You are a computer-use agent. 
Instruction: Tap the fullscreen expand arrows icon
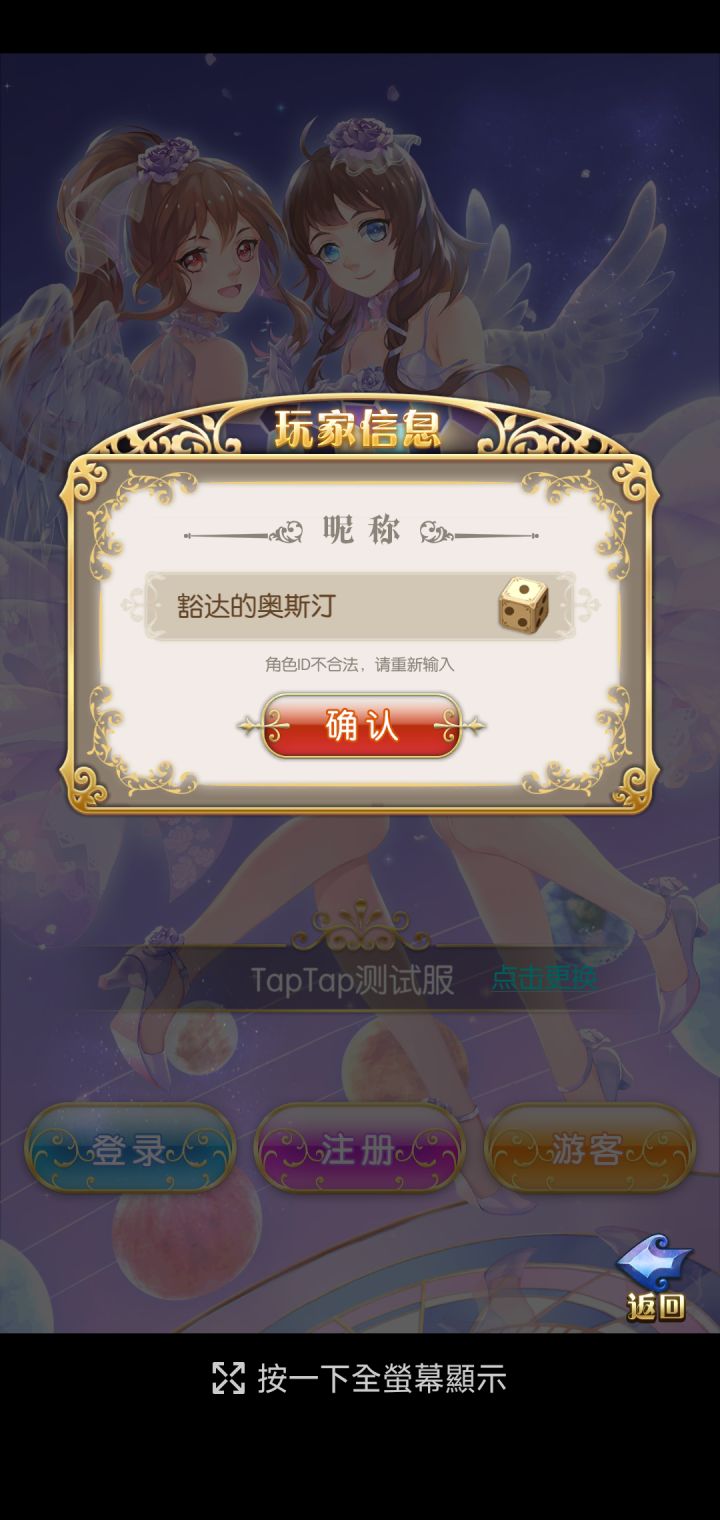pyautogui.click(x=228, y=1378)
